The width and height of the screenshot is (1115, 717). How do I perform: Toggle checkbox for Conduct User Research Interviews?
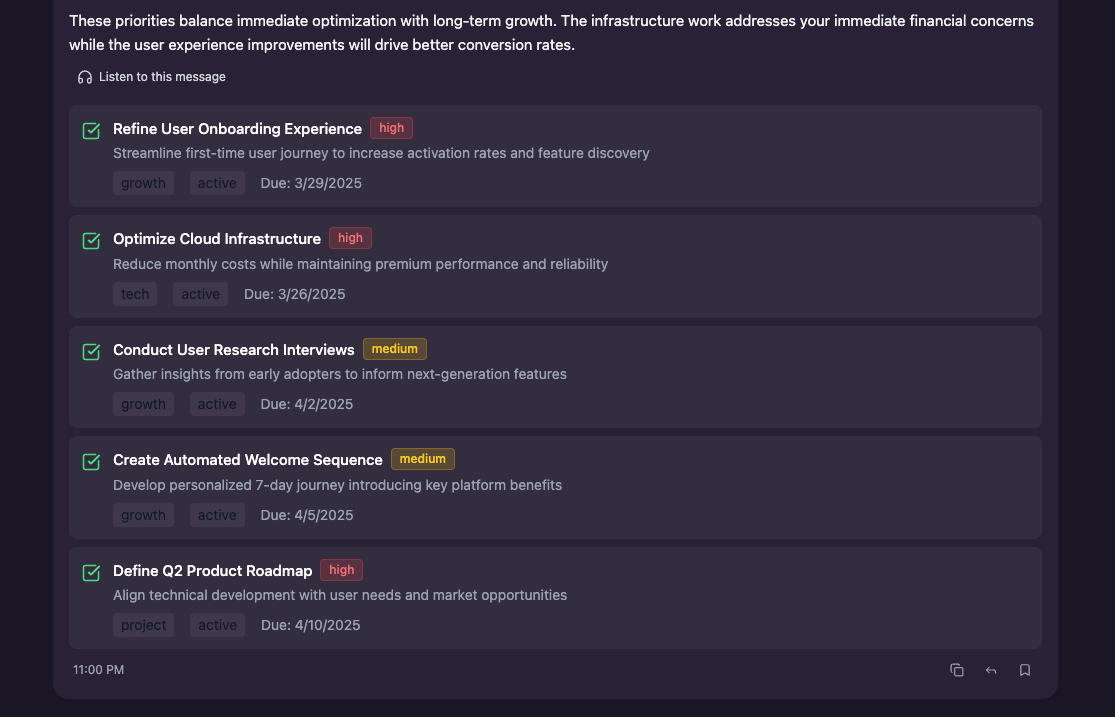[x=91, y=352]
